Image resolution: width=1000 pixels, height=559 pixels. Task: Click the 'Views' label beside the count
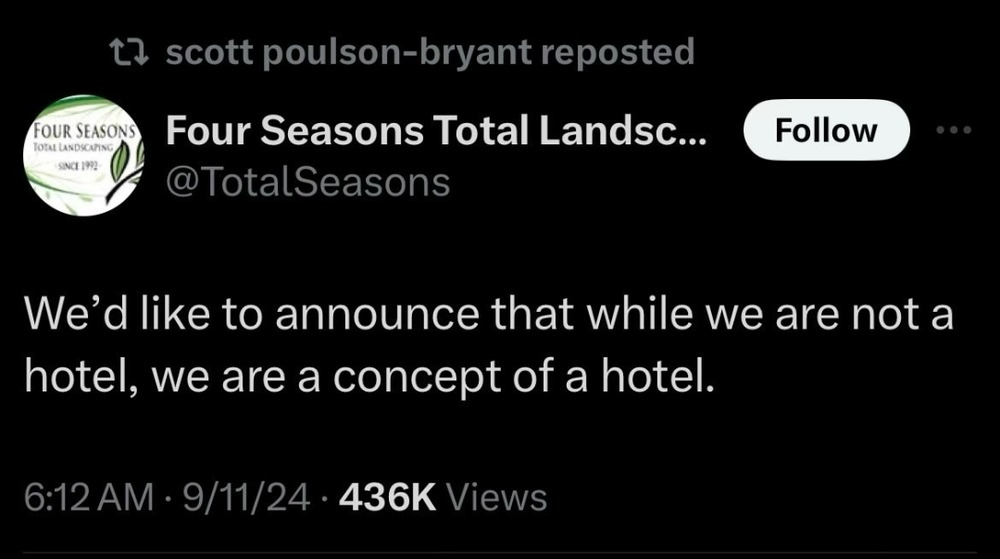[497, 497]
